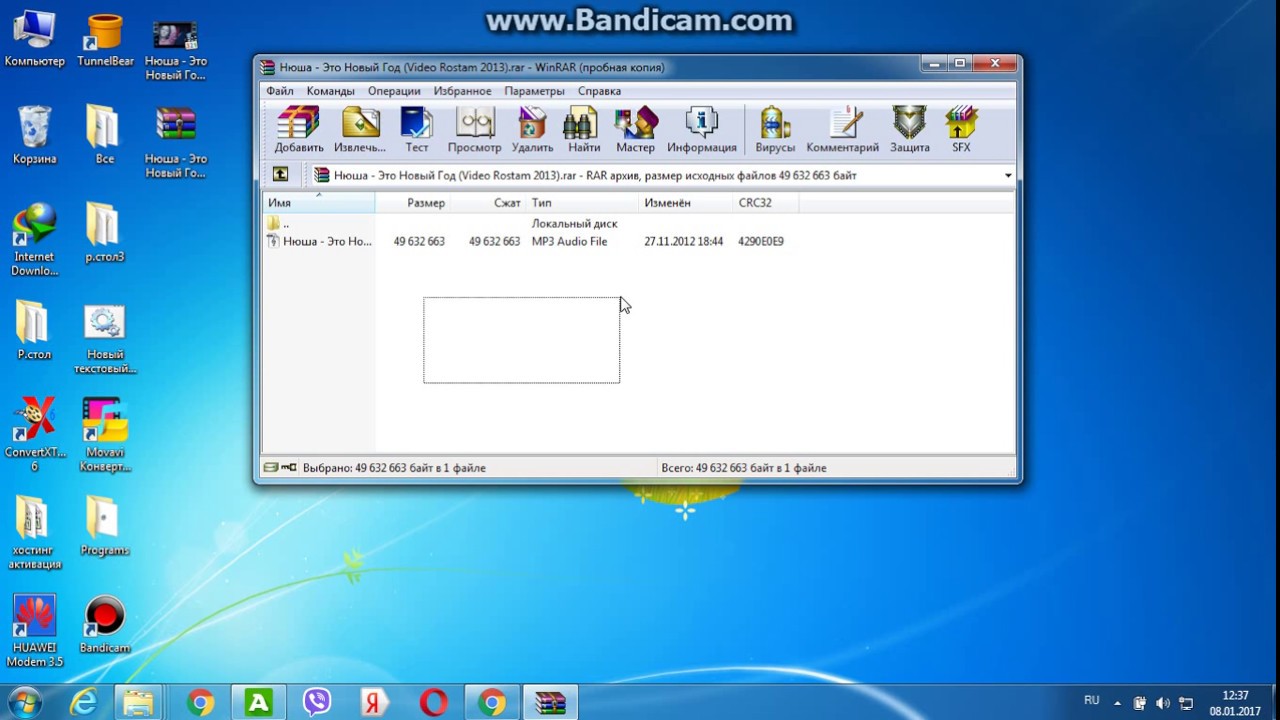1280x720 pixels.
Task: Open the Параметры menu
Action: 534,91
